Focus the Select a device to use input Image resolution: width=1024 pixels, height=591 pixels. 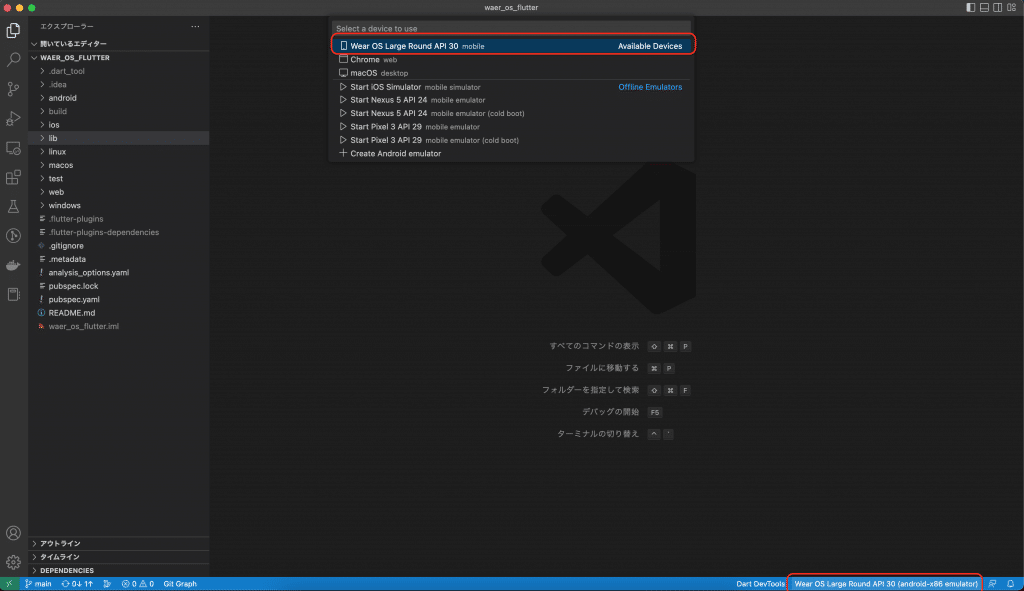tap(511, 29)
